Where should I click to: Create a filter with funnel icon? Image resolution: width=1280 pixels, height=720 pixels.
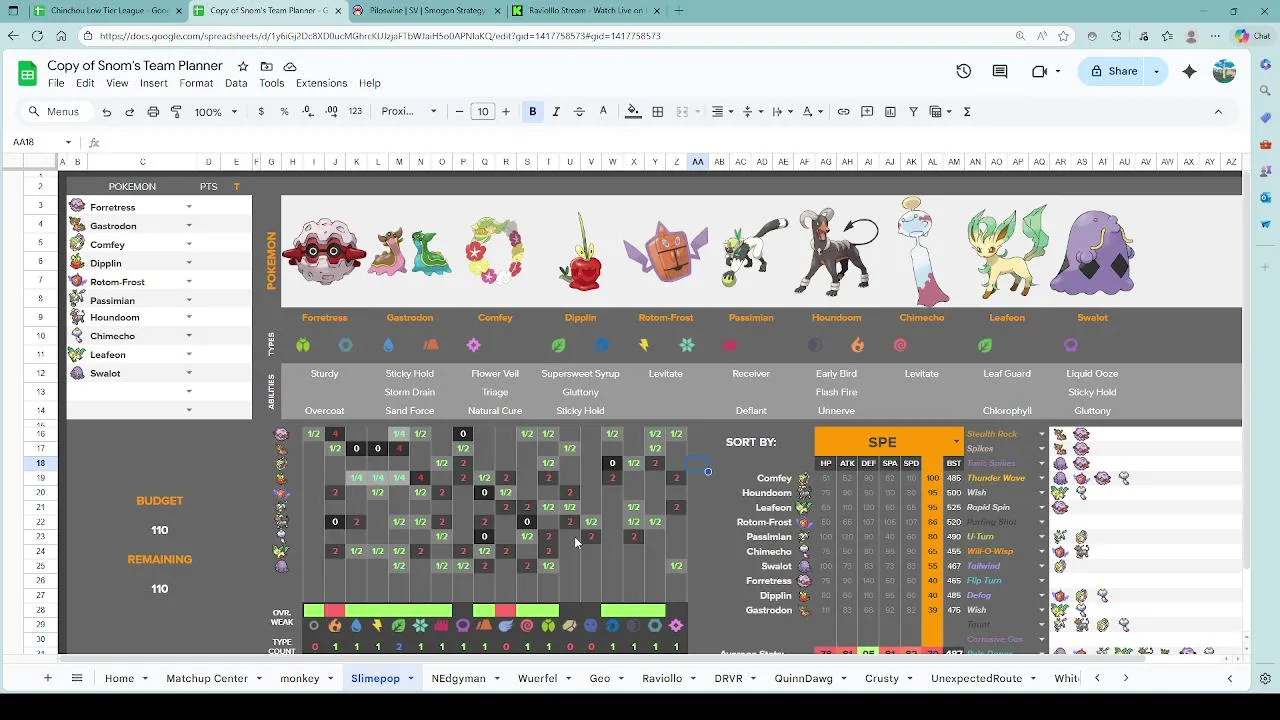(913, 112)
